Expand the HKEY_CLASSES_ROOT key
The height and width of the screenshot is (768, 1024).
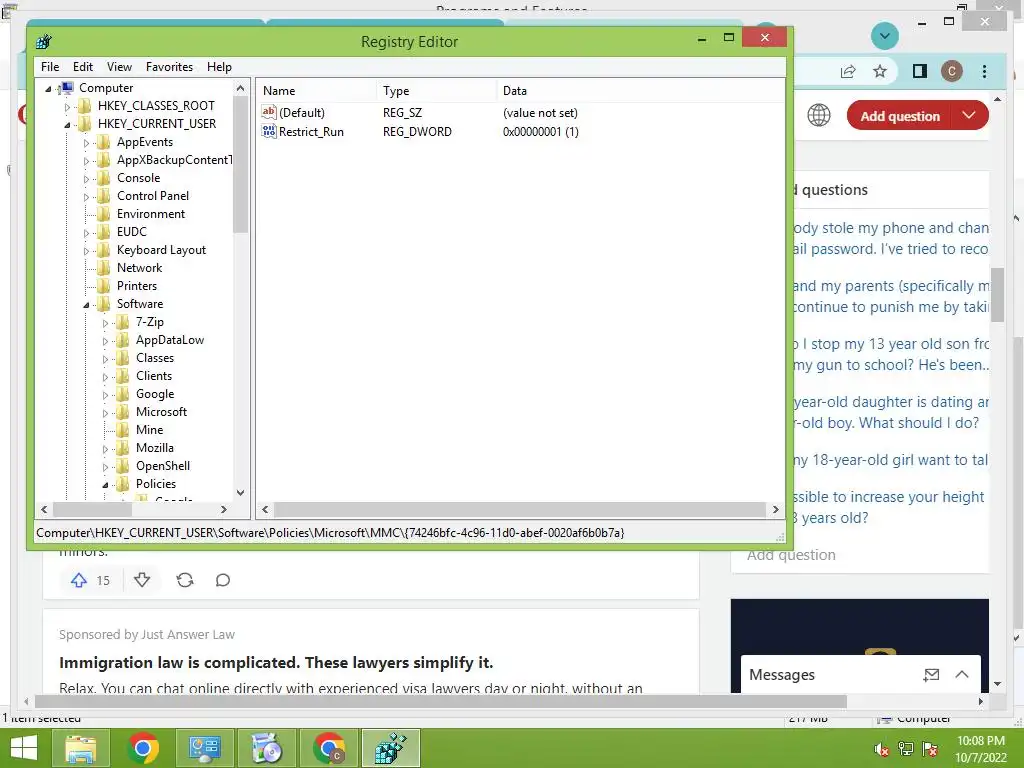pos(67,106)
